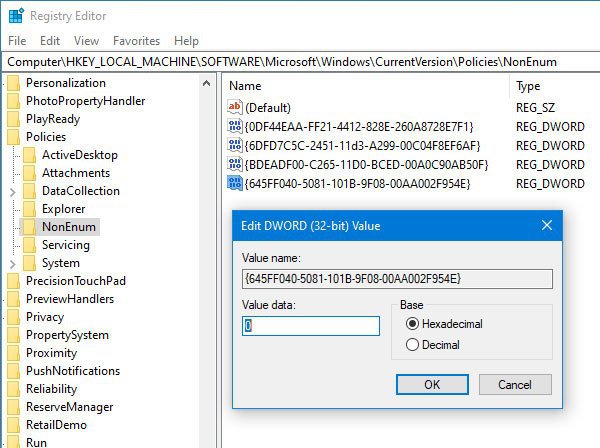Viewport: 600px width, 448px height.
Task: Select the PushNotifications folder icon
Action: [x=14, y=371]
